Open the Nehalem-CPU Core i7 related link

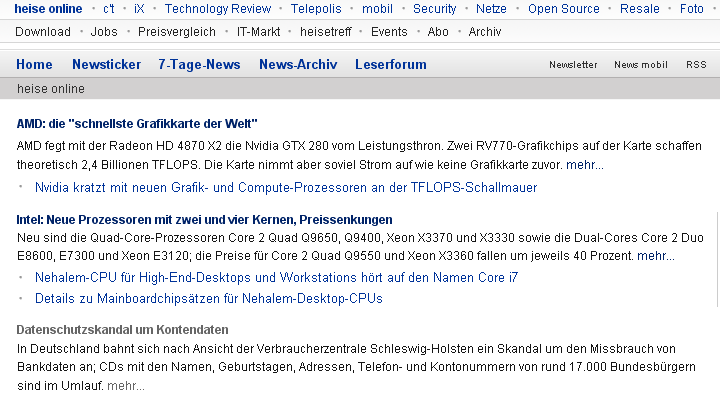pos(276,277)
